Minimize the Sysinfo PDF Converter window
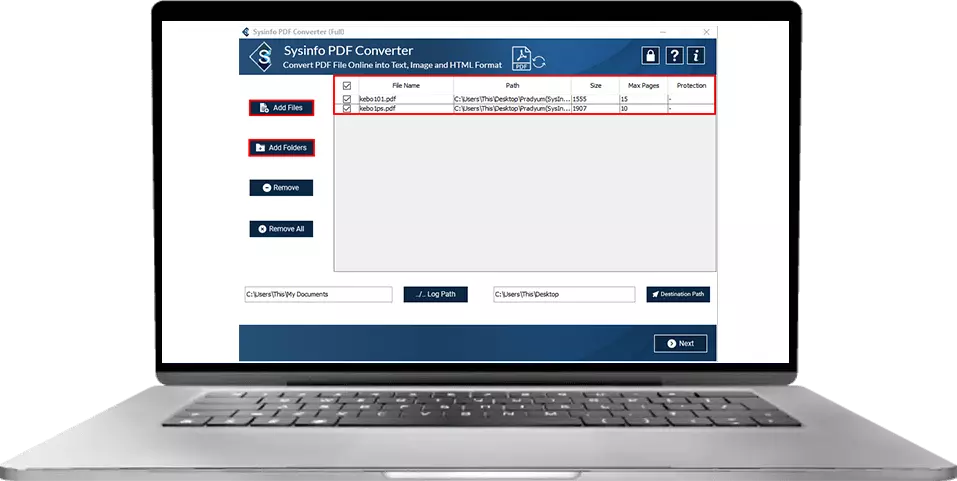The width and height of the screenshot is (957, 481). point(663,32)
